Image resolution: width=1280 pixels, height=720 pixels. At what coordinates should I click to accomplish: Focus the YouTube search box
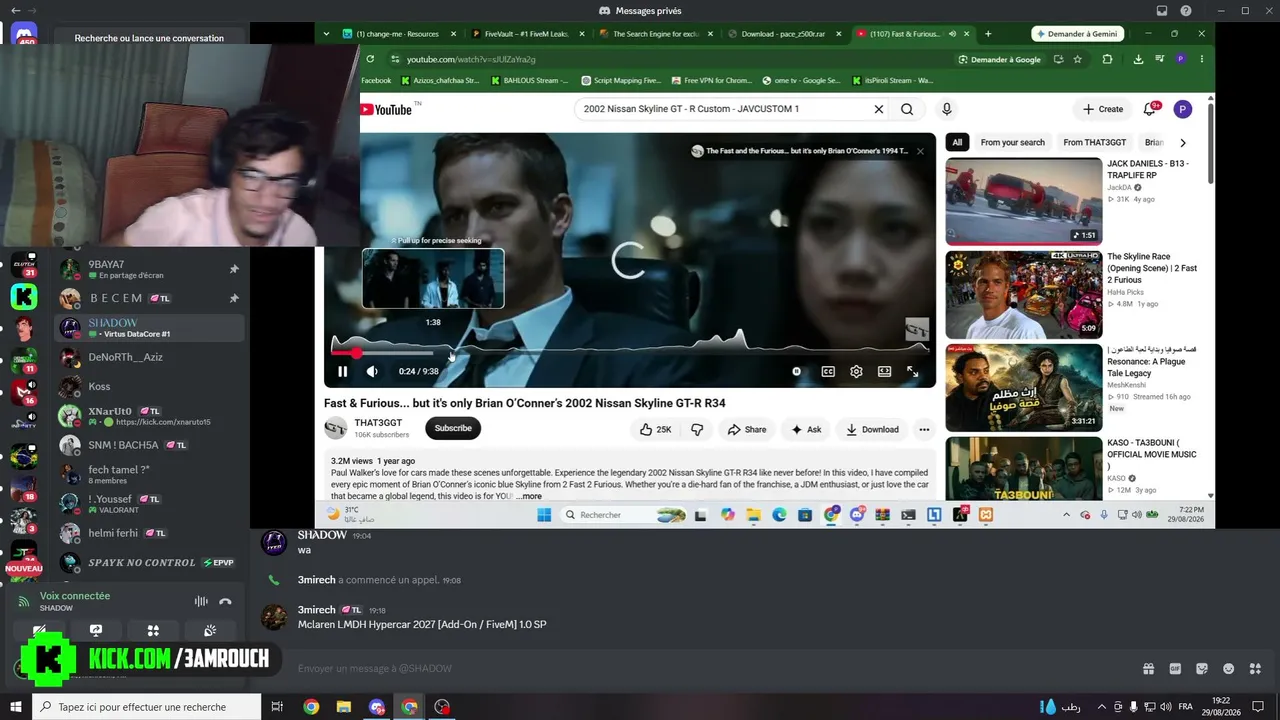coord(722,109)
